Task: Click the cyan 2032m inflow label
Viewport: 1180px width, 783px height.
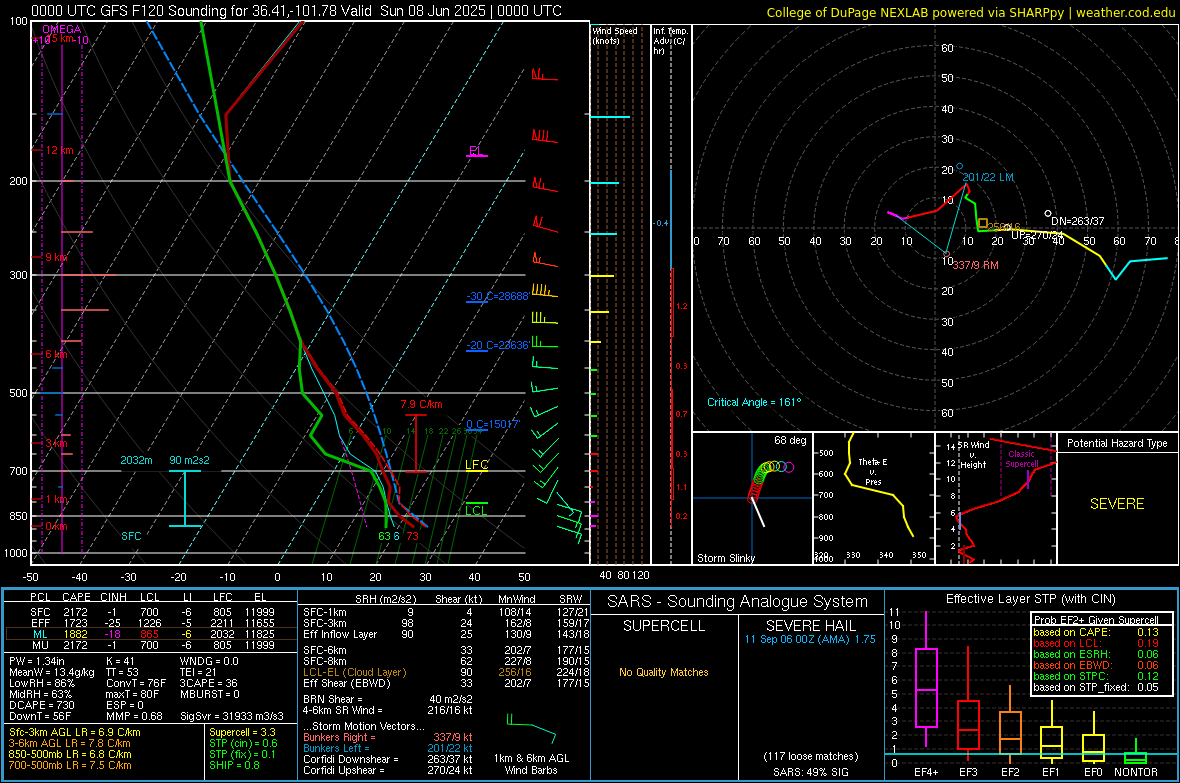Action: pos(136,460)
